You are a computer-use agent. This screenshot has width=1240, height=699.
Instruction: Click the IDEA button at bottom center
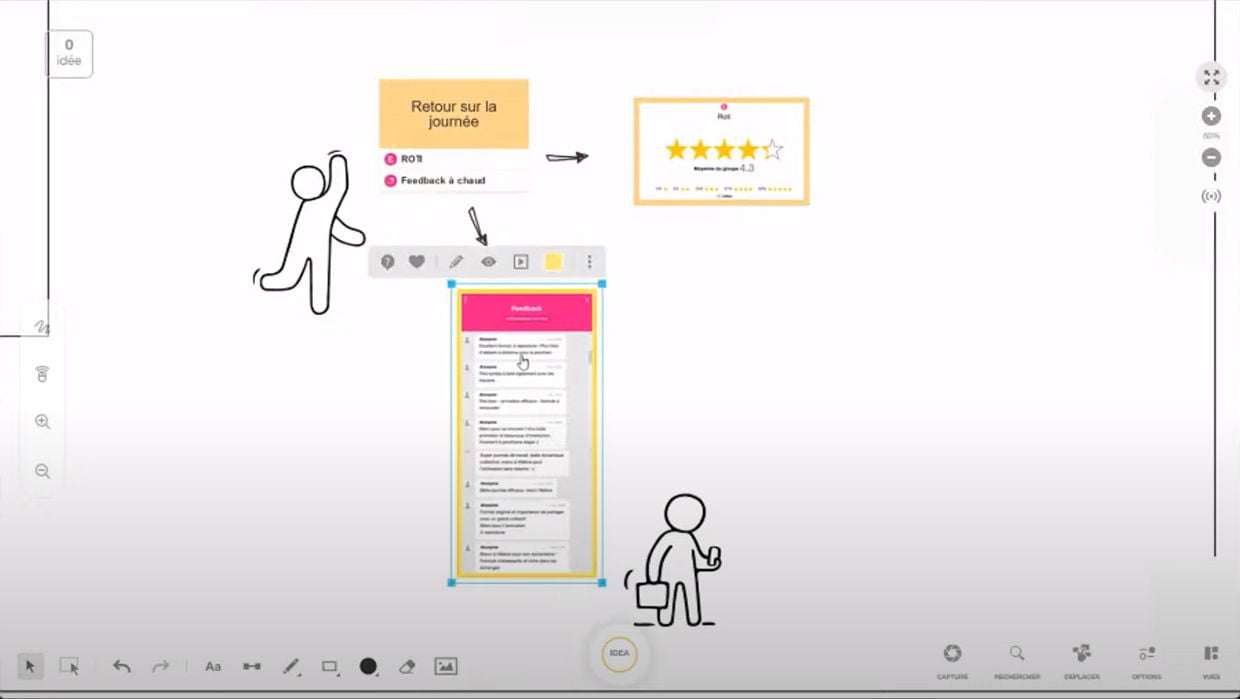(x=619, y=652)
